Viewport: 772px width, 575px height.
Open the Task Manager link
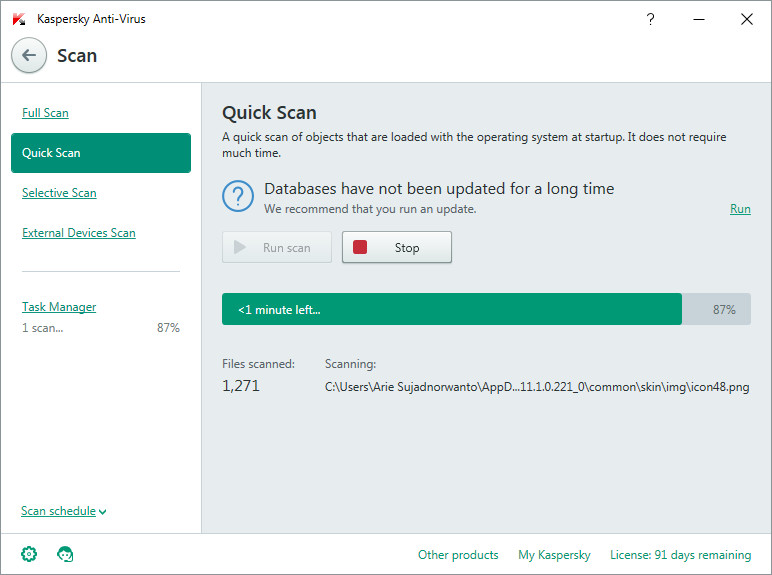(x=59, y=307)
